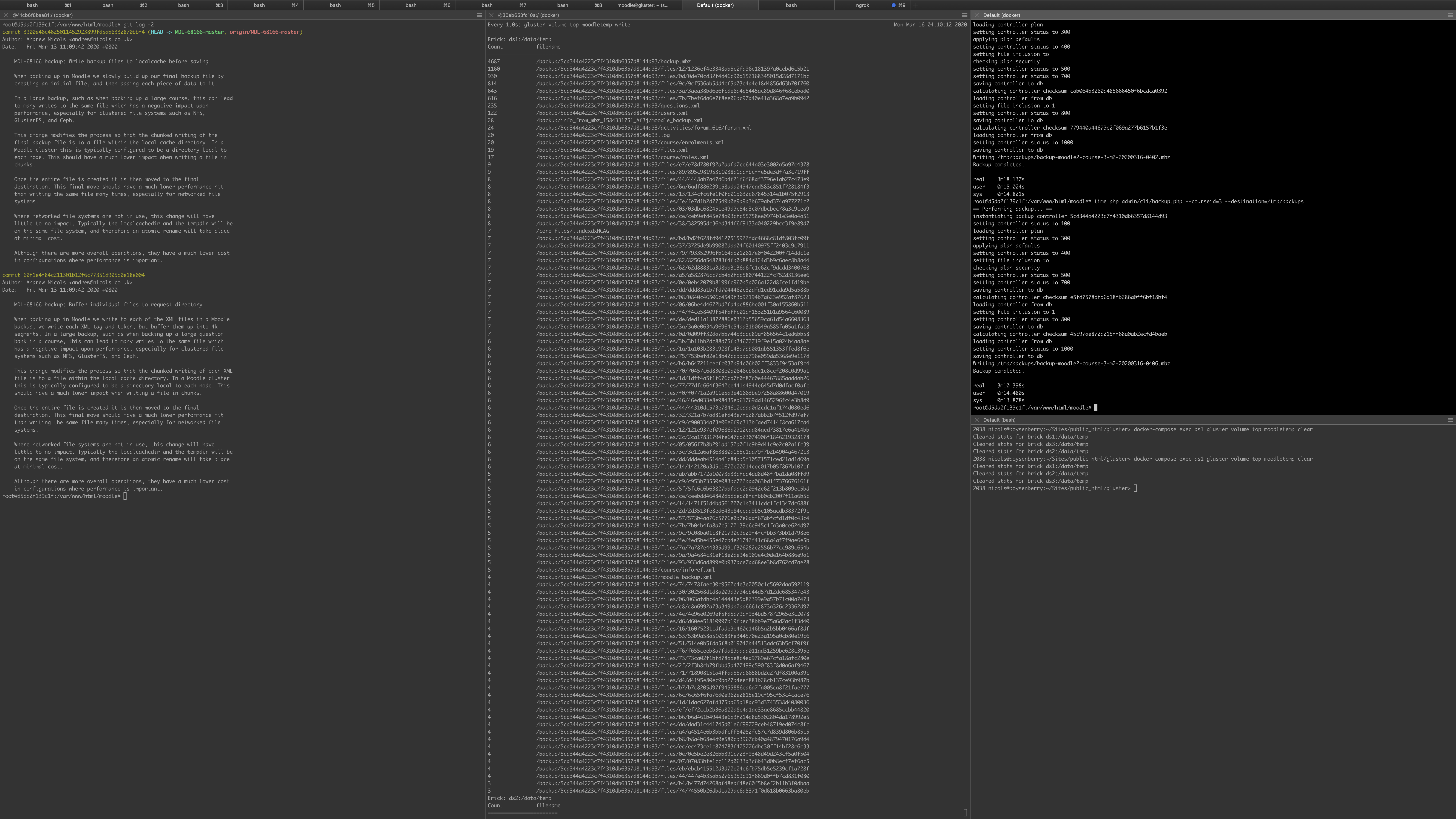The width and height of the screenshot is (1456, 819).
Task: Click second 'docker-compose exec ds1 gluster' command
Action: [1223, 459]
